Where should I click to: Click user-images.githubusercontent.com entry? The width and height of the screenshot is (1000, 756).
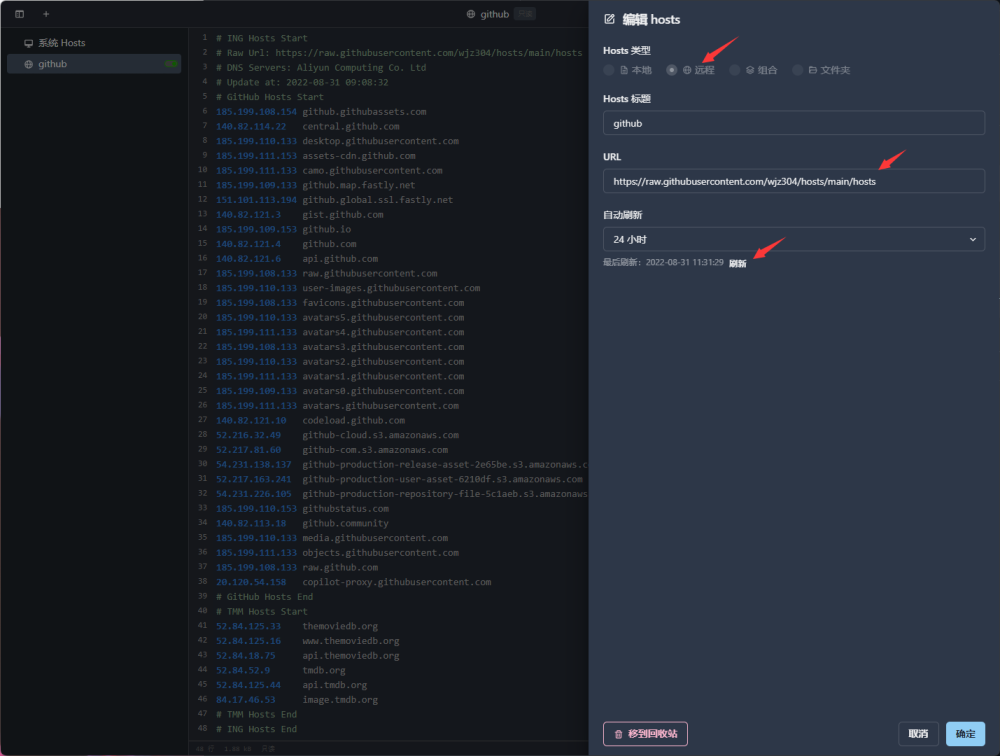[391, 288]
